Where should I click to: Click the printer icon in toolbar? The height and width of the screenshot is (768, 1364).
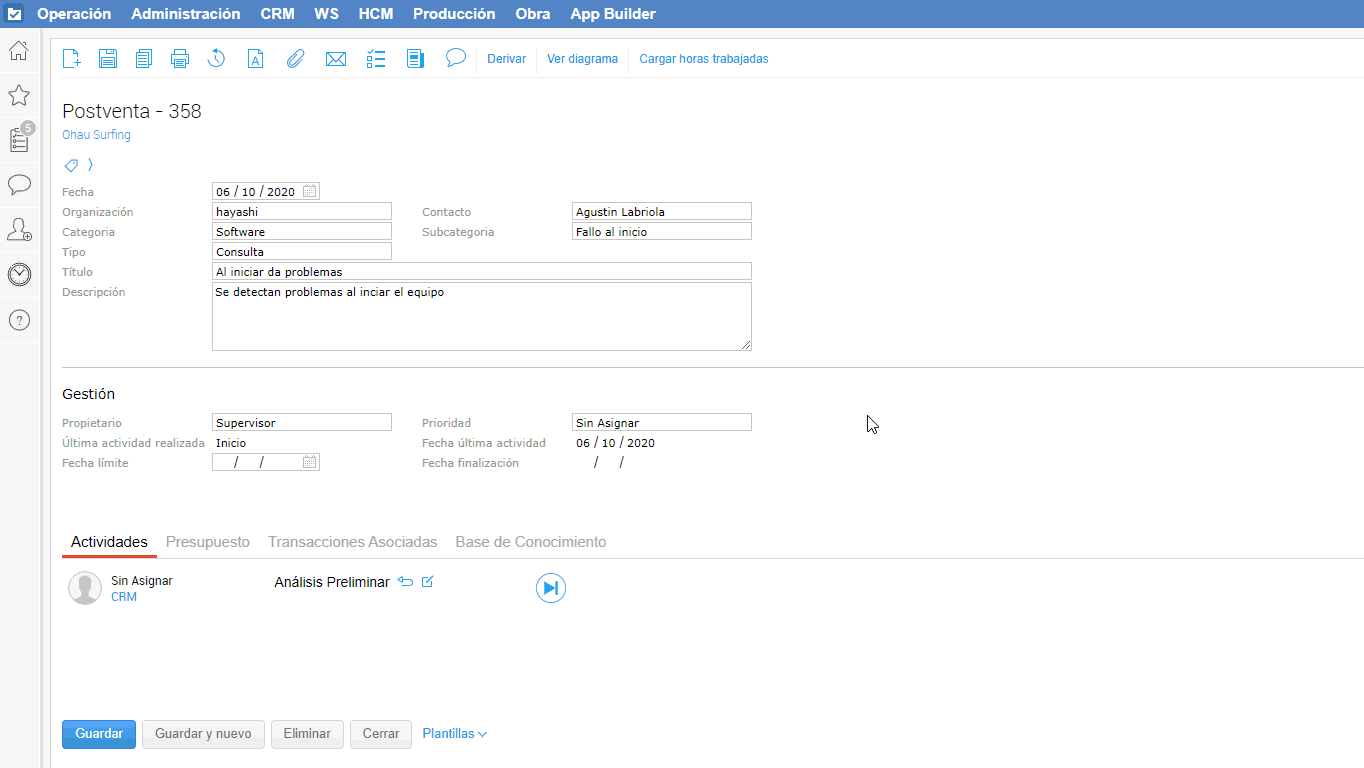(x=180, y=59)
